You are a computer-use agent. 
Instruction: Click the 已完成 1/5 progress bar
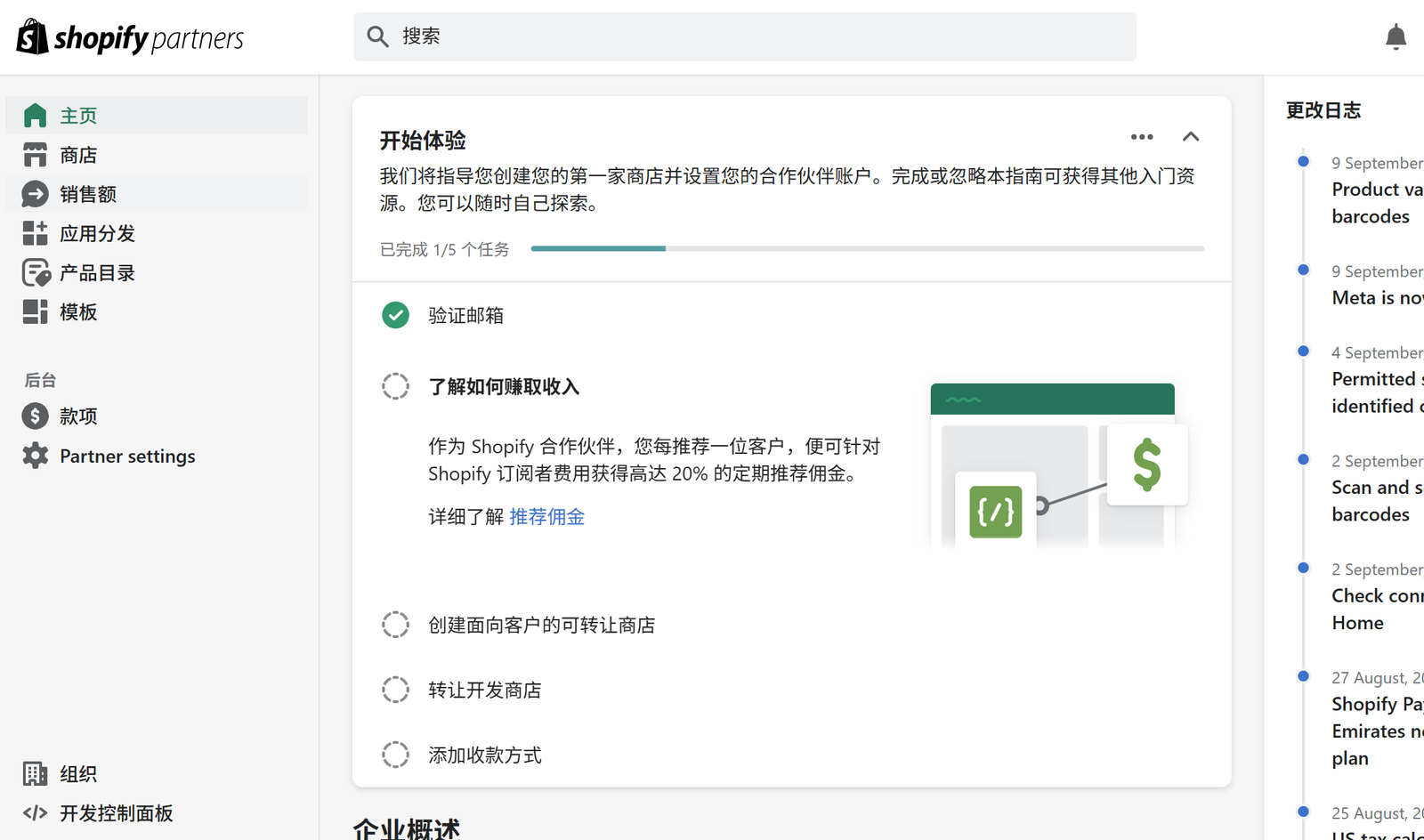(868, 248)
